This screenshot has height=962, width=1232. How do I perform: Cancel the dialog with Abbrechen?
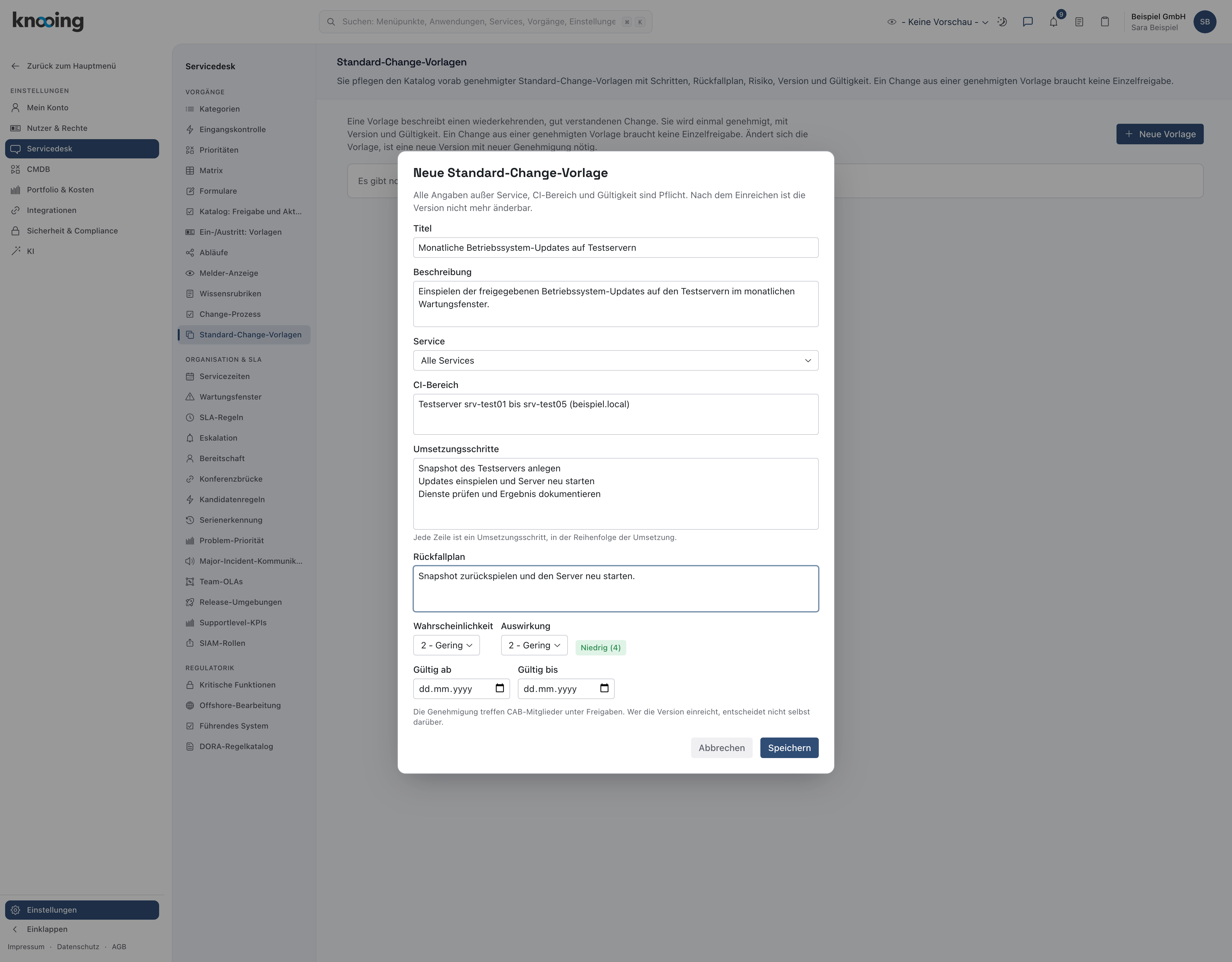click(722, 748)
